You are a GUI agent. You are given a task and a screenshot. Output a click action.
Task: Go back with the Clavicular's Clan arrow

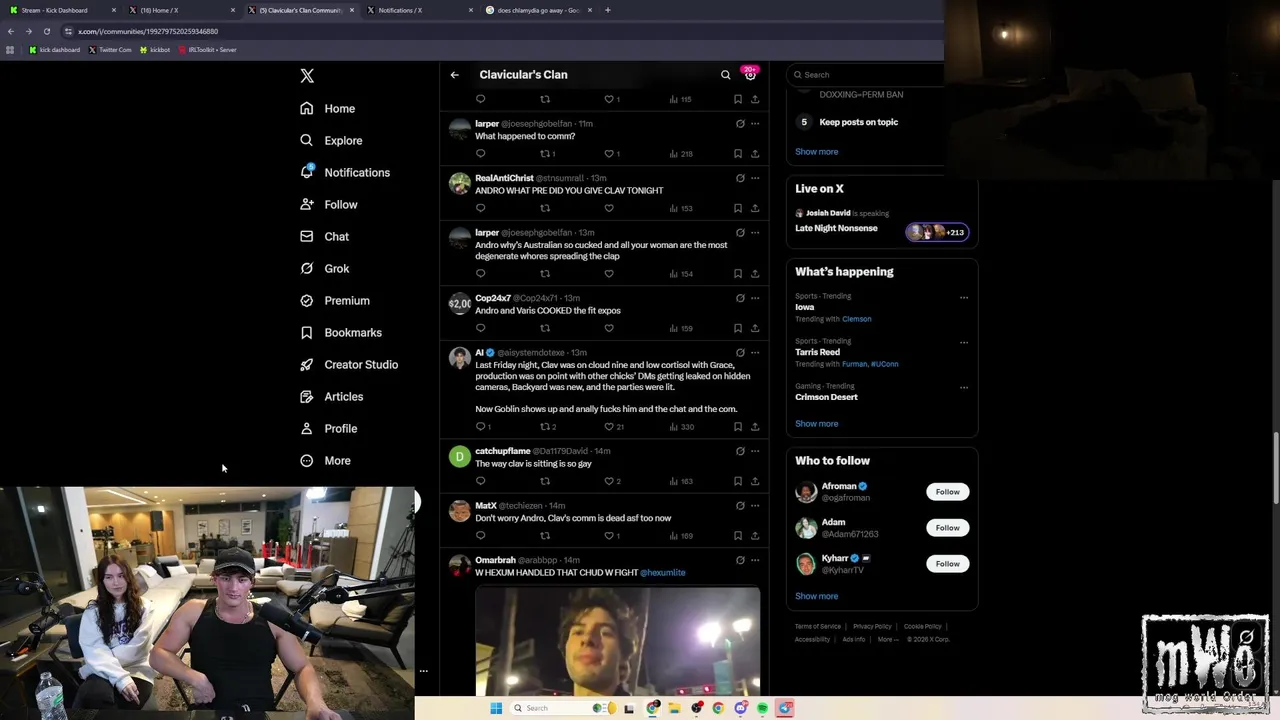coord(454,75)
